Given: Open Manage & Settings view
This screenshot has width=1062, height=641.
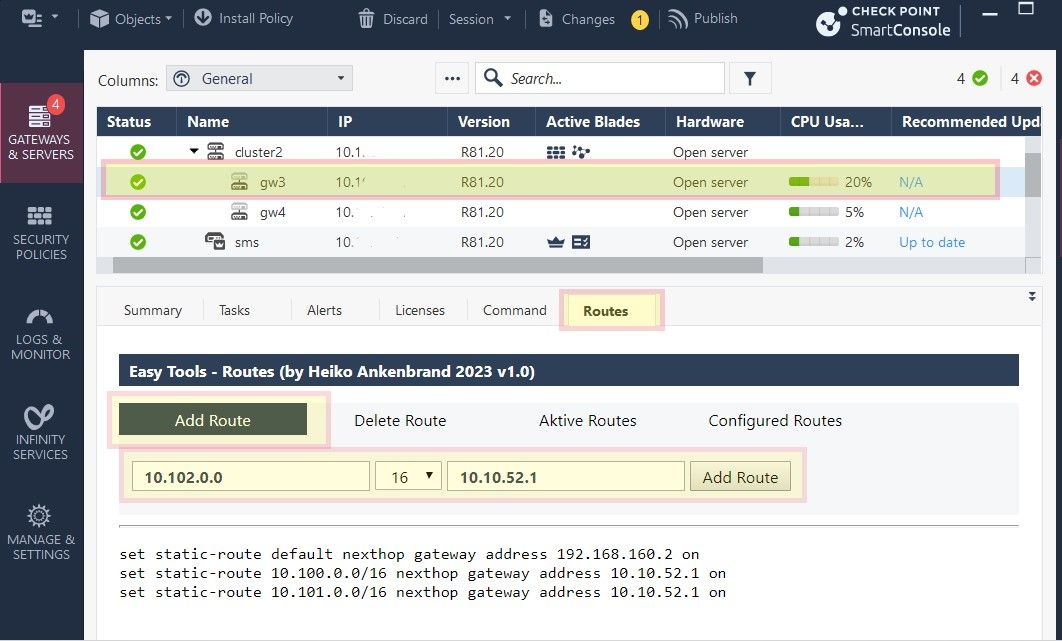Looking at the screenshot, I should (40, 532).
